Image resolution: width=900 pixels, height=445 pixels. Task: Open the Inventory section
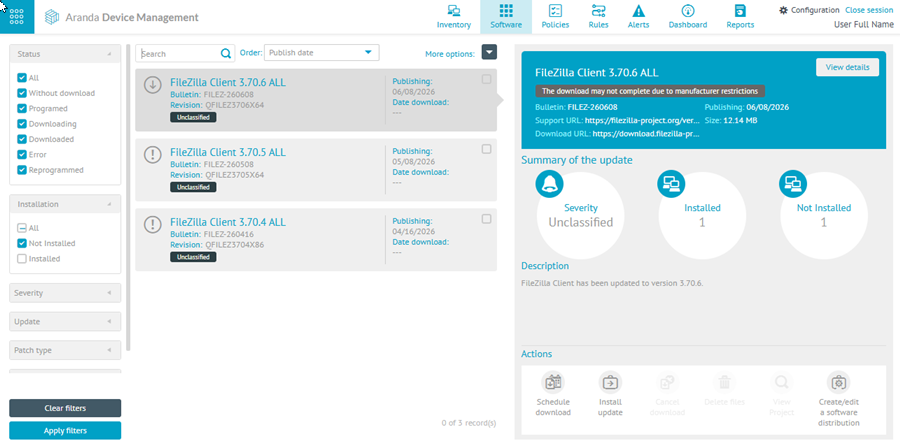[453, 17]
